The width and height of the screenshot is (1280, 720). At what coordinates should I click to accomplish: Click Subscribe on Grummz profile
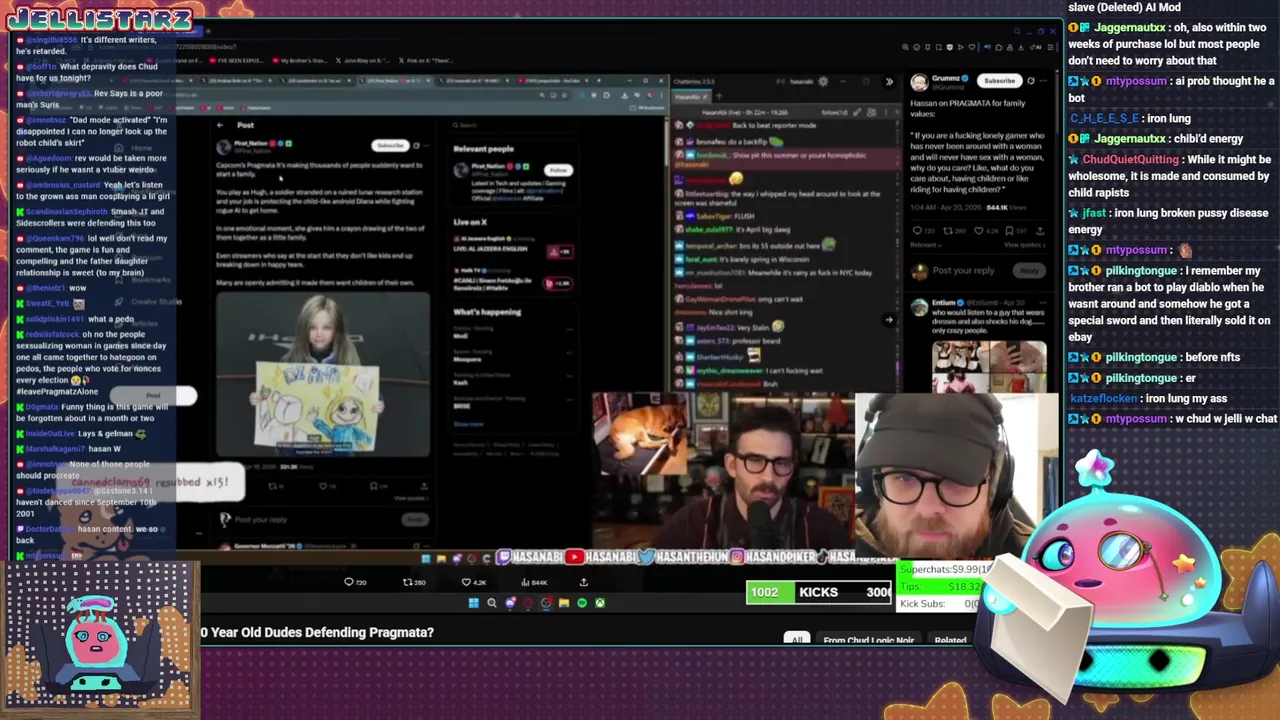(999, 81)
